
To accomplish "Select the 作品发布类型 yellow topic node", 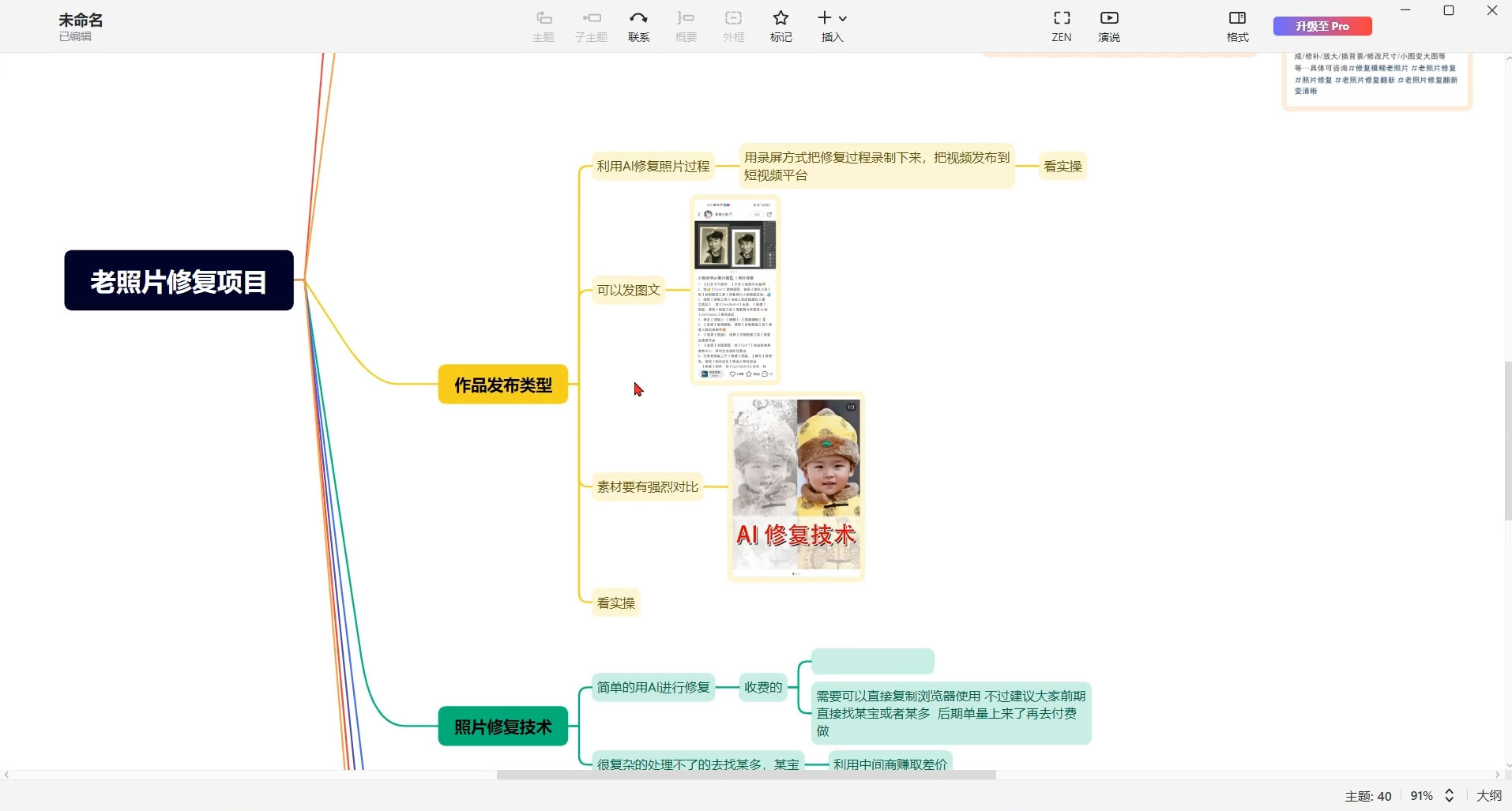I will coord(502,385).
